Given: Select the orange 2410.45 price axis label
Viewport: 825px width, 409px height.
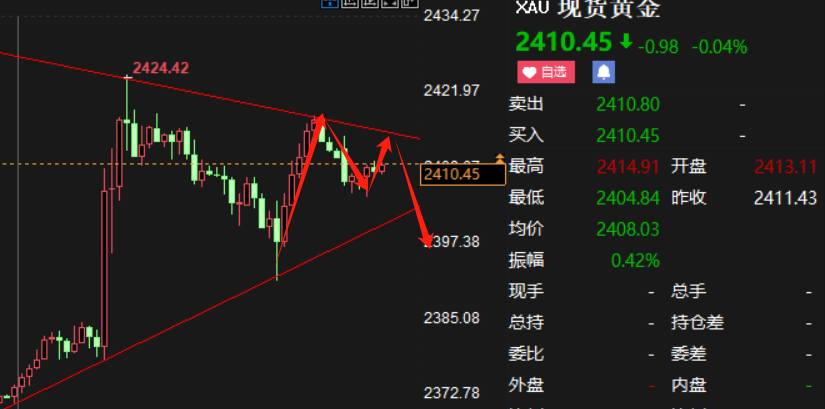Looking at the screenshot, I should [462, 174].
